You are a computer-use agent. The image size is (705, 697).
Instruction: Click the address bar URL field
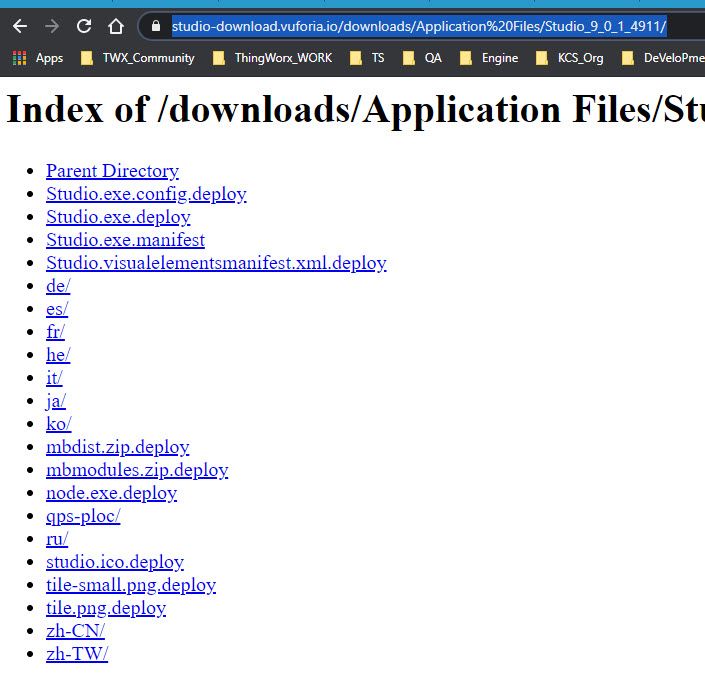(419, 27)
